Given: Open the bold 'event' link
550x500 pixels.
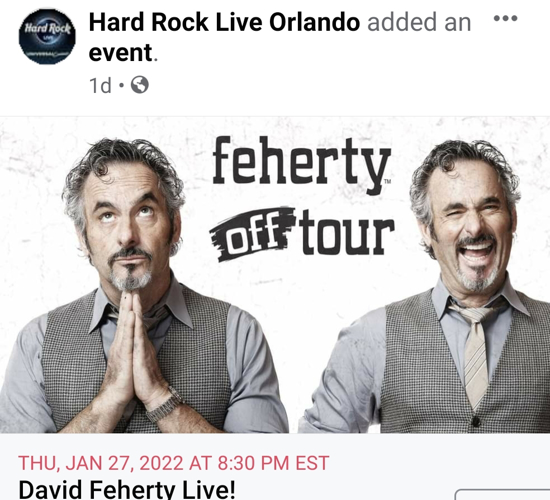Looking at the screenshot, I should tap(120, 53).
